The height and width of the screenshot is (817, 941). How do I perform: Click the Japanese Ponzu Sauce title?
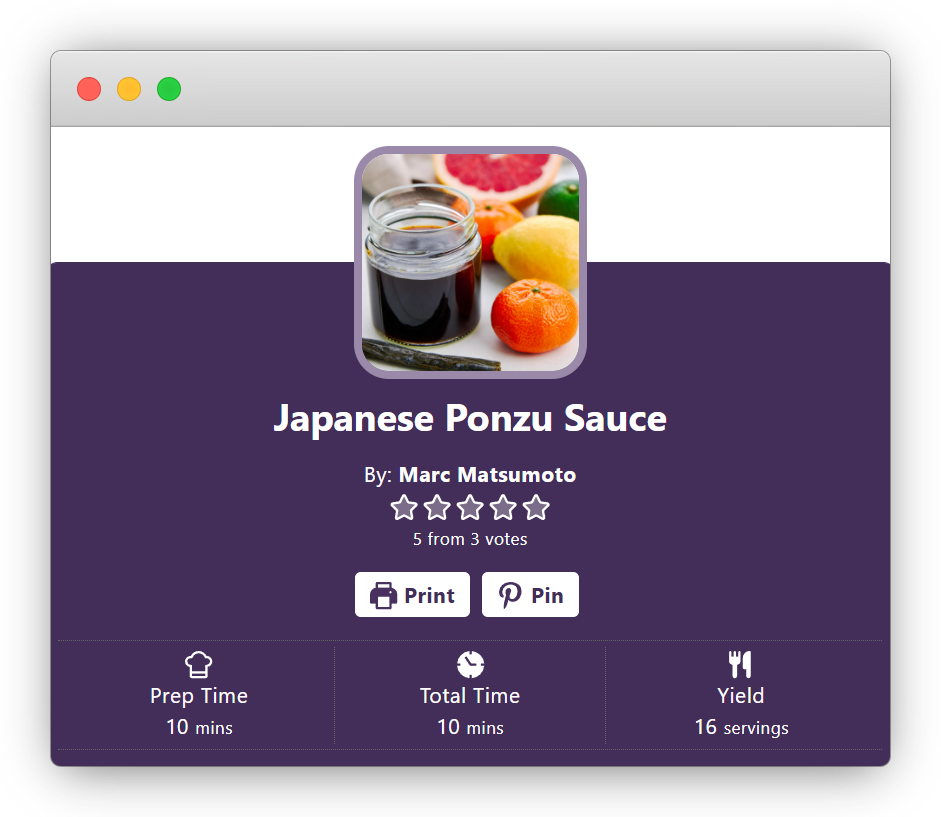pyautogui.click(x=470, y=418)
